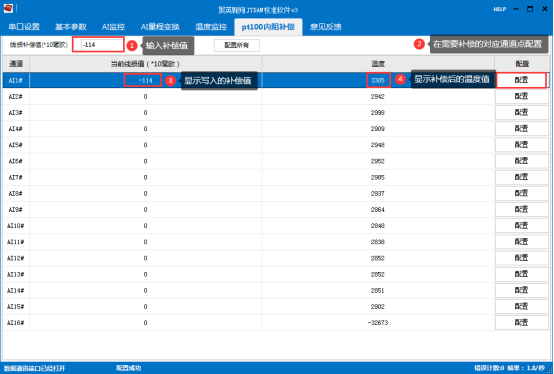Select the AI4# channel cell

(16, 129)
